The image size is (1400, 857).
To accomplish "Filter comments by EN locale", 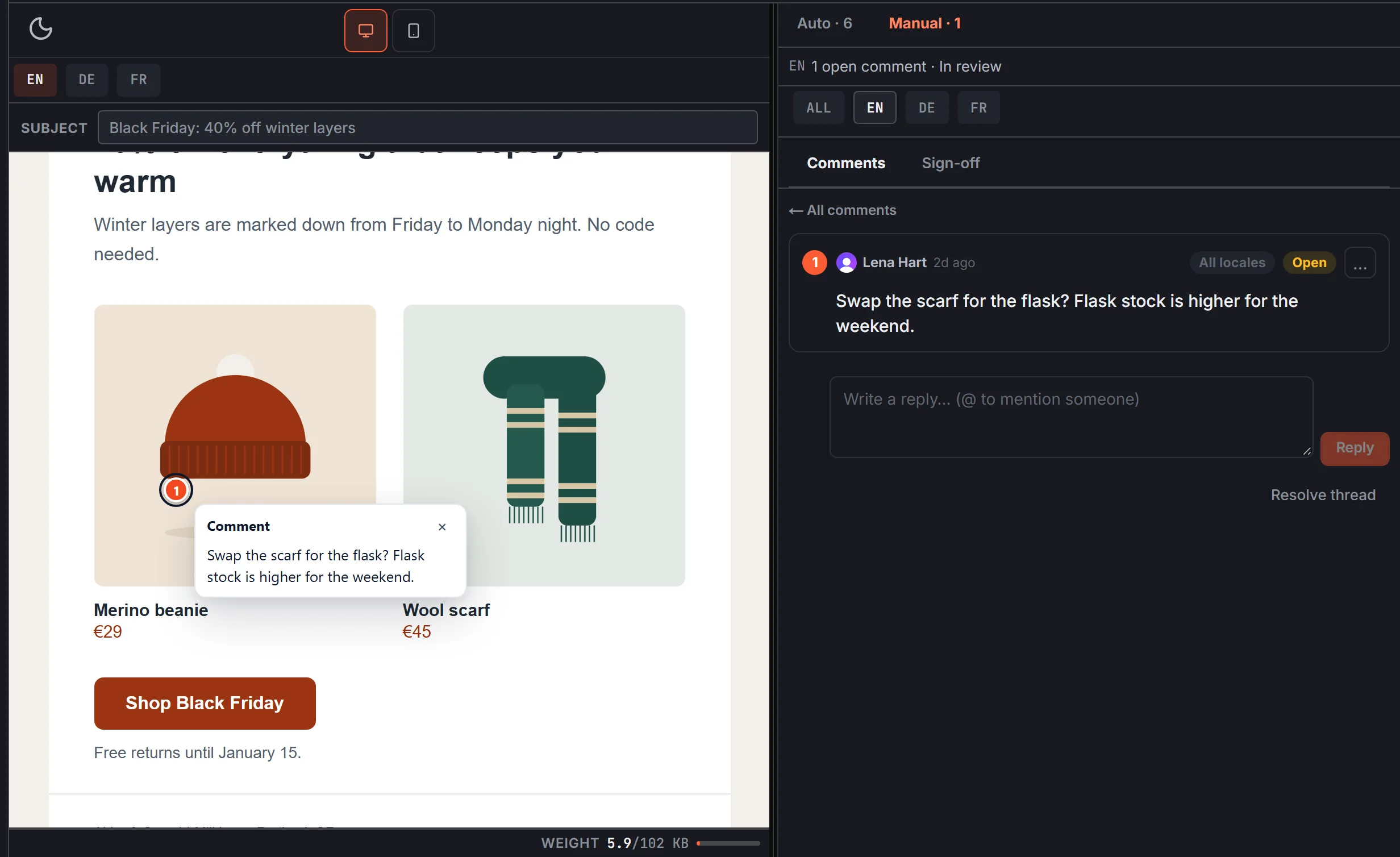I will [875, 107].
